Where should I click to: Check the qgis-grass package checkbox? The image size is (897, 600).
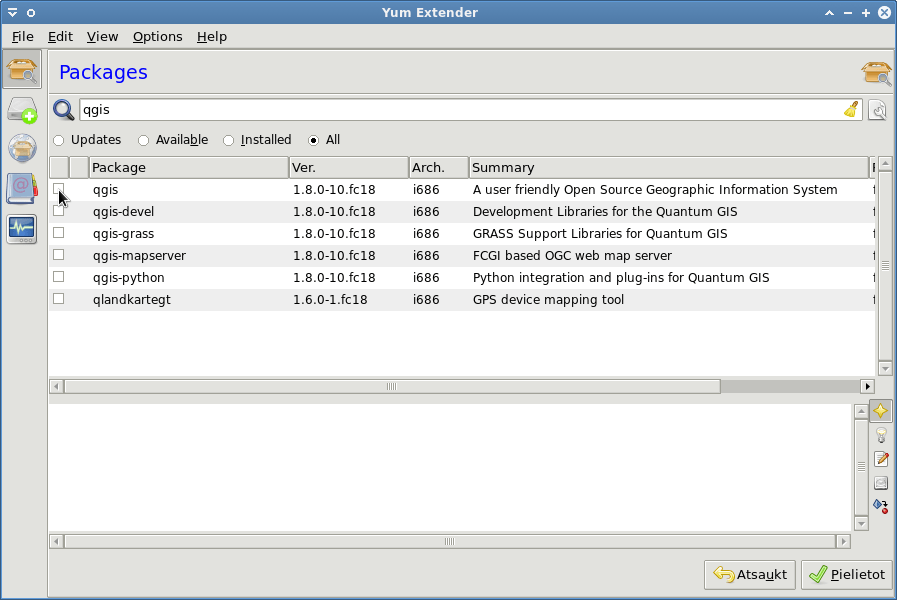(x=58, y=233)
